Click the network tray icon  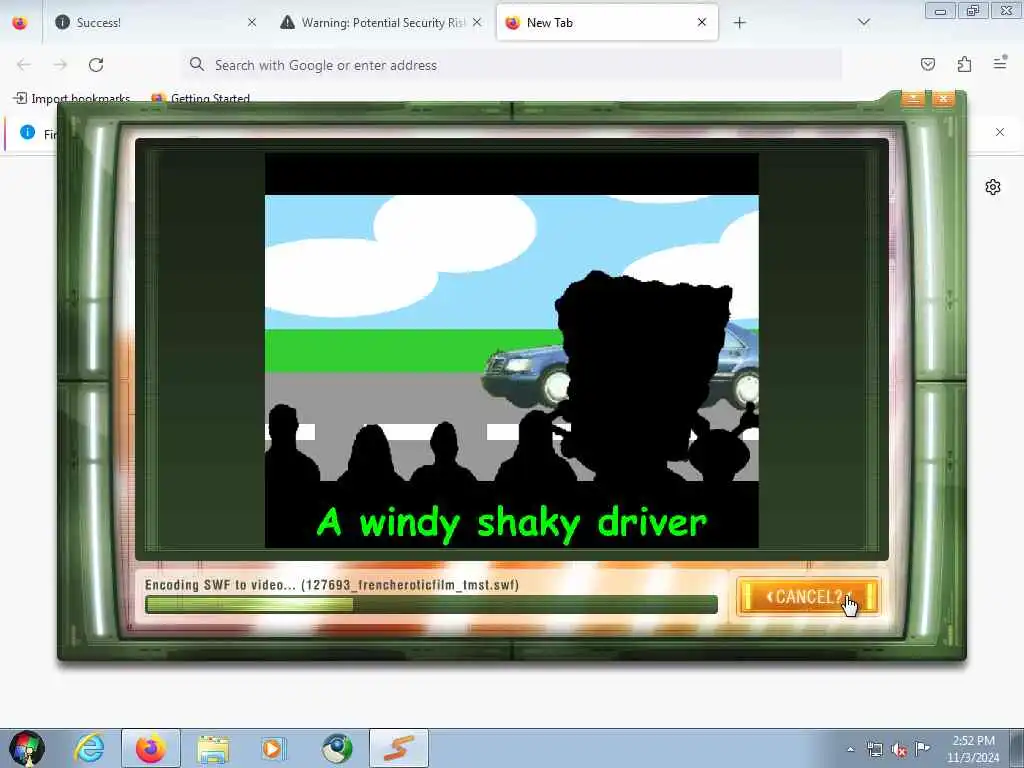[x=874, y=749]
